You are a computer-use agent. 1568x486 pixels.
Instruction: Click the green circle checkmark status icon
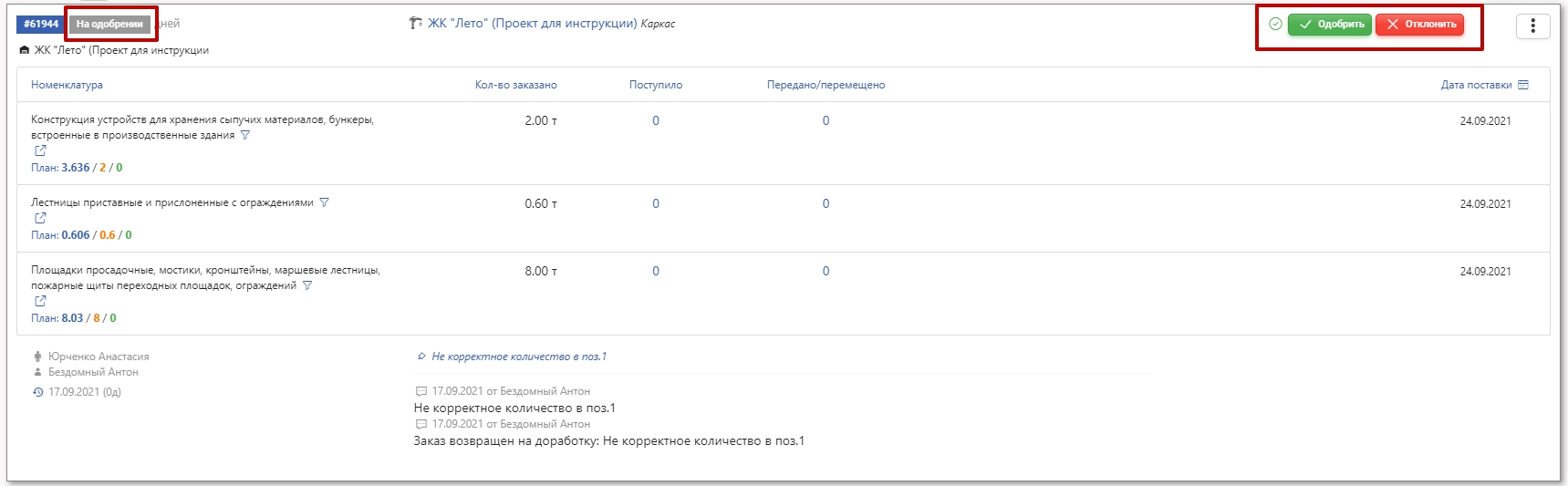click(1275, 25)
